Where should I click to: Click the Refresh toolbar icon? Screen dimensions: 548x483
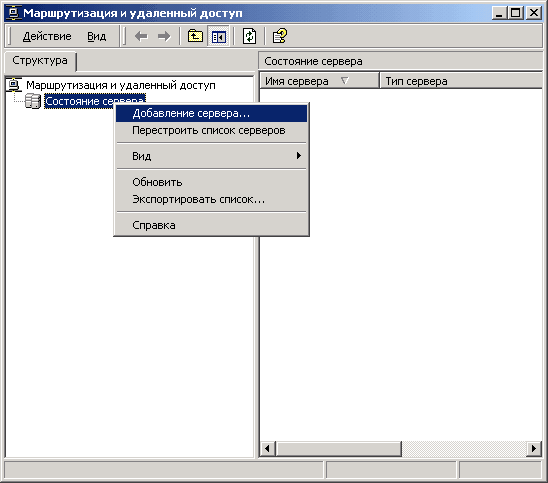249,36
